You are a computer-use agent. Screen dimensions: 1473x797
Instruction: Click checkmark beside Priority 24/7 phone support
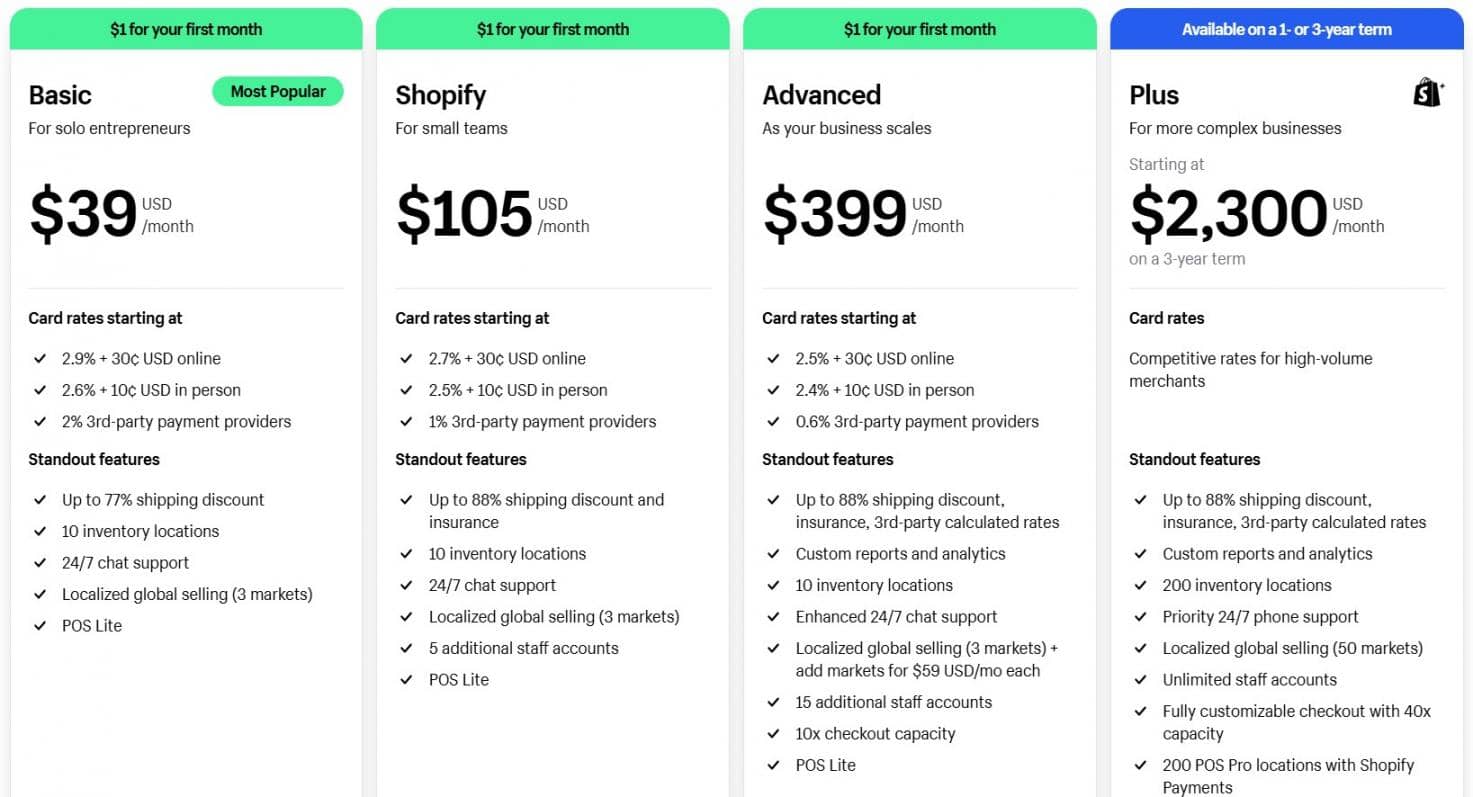1141,617
